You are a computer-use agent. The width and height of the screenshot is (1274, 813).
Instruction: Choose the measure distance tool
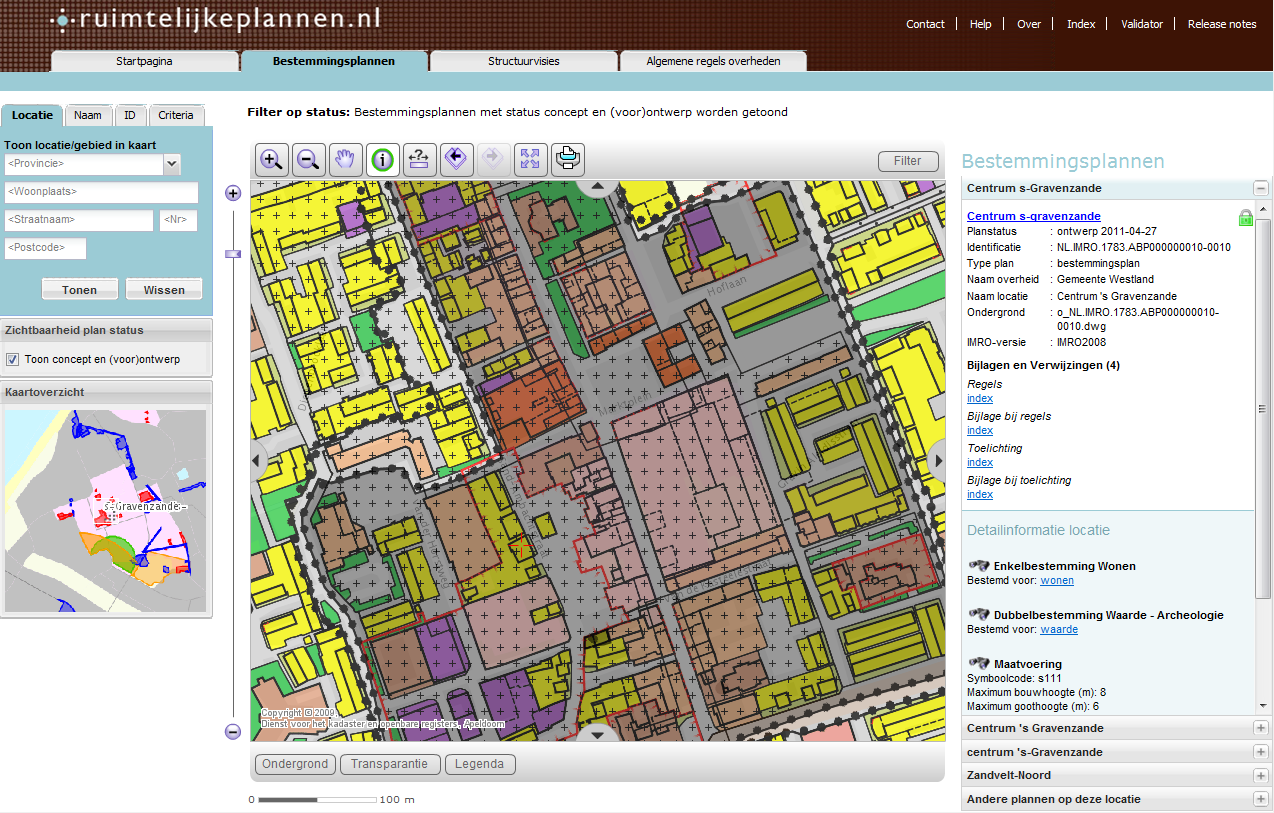click(x=420, y=159)
